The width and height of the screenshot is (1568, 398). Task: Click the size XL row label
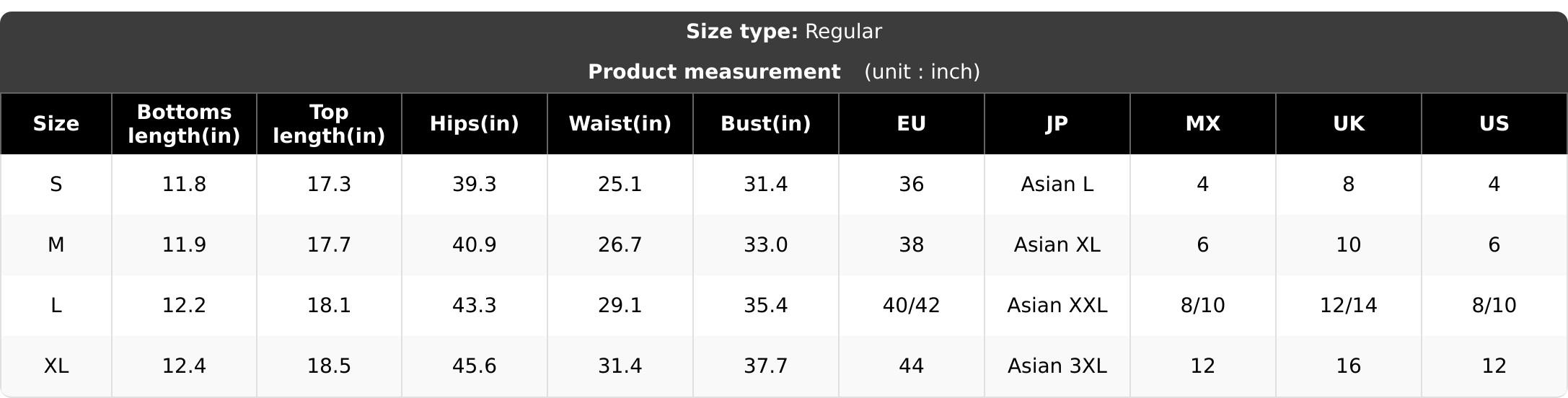pyautogui.click(x=56, y=366)
